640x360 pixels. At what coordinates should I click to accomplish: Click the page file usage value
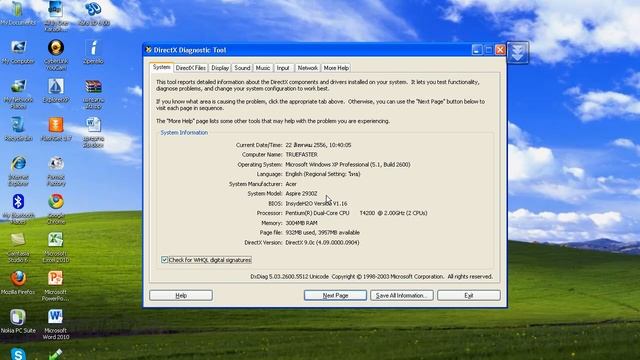(x=322, y=233)
